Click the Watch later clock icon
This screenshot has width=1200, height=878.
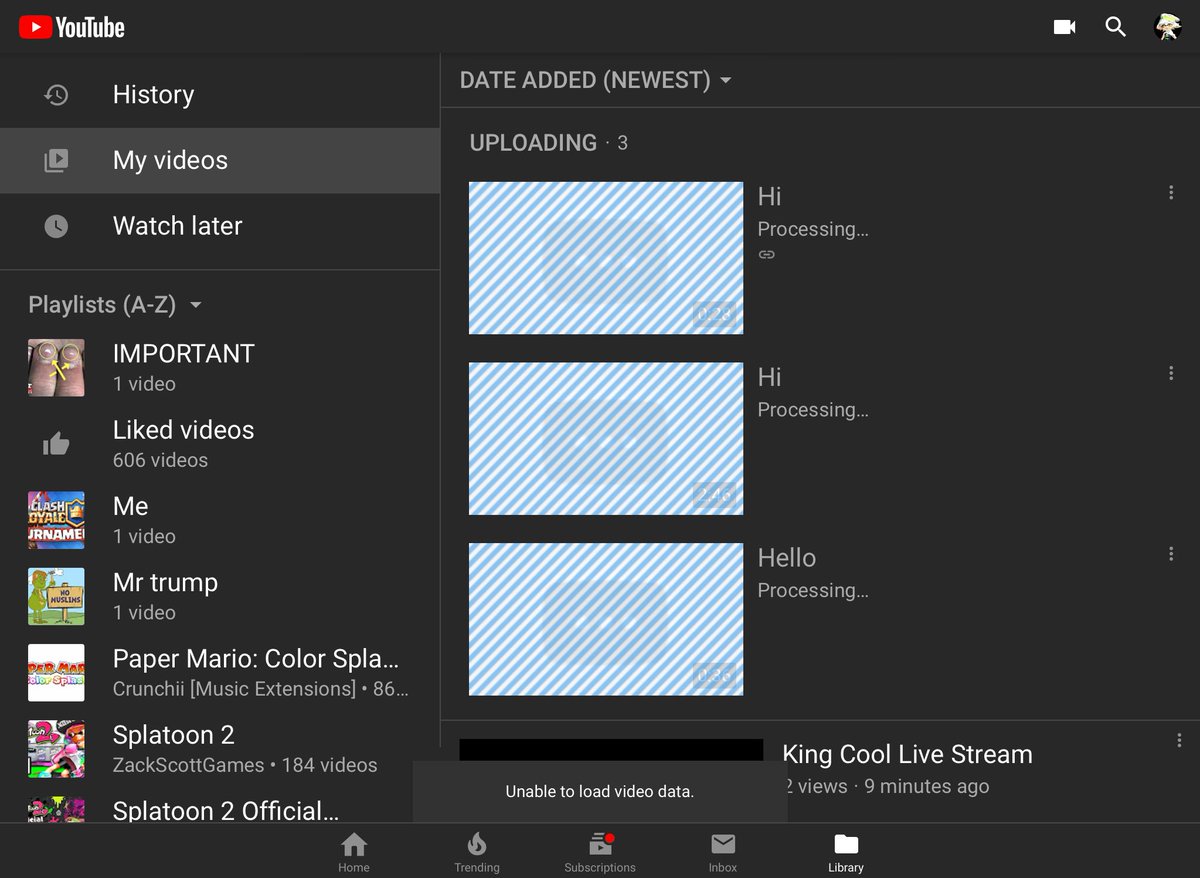[x=56, y=226]
